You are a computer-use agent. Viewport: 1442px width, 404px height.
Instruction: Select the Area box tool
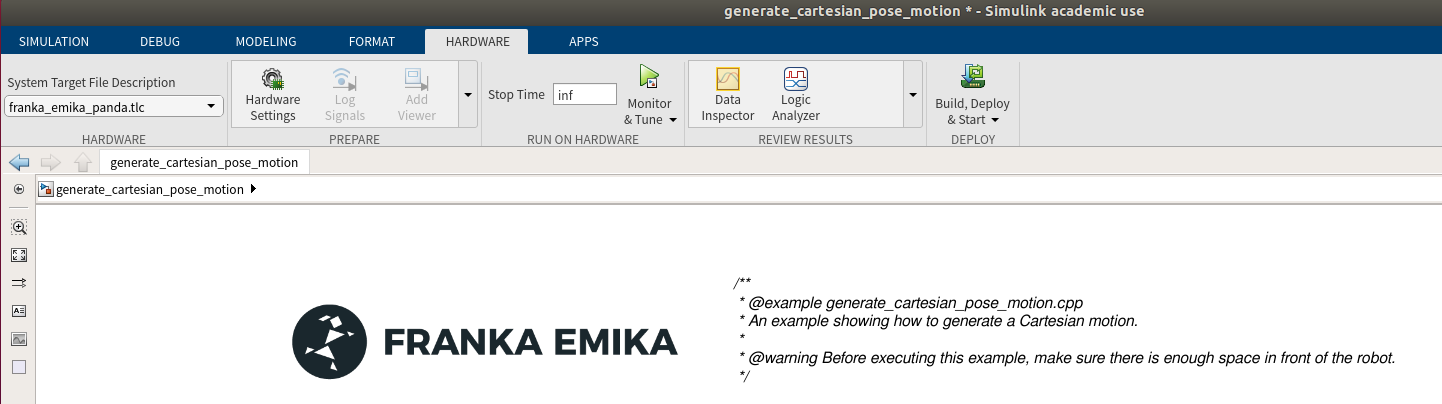click(18, 367)
